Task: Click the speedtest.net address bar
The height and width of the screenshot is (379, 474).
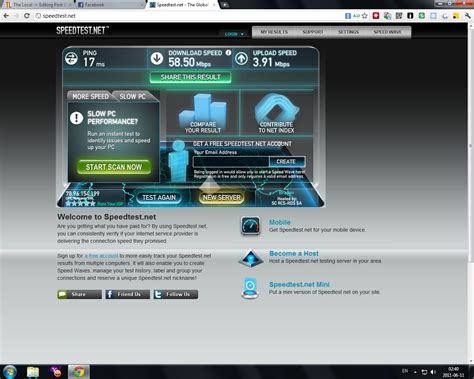Action: tap(187, 16)
